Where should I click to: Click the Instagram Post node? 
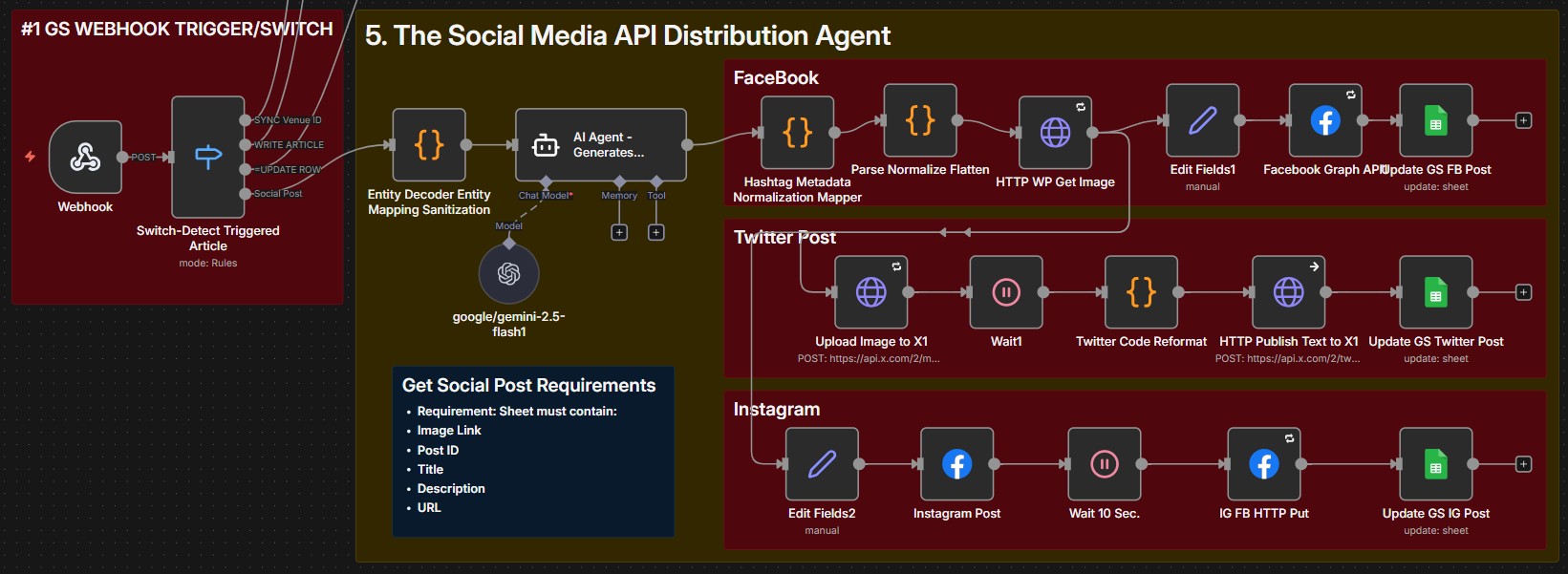click(956, 464)
